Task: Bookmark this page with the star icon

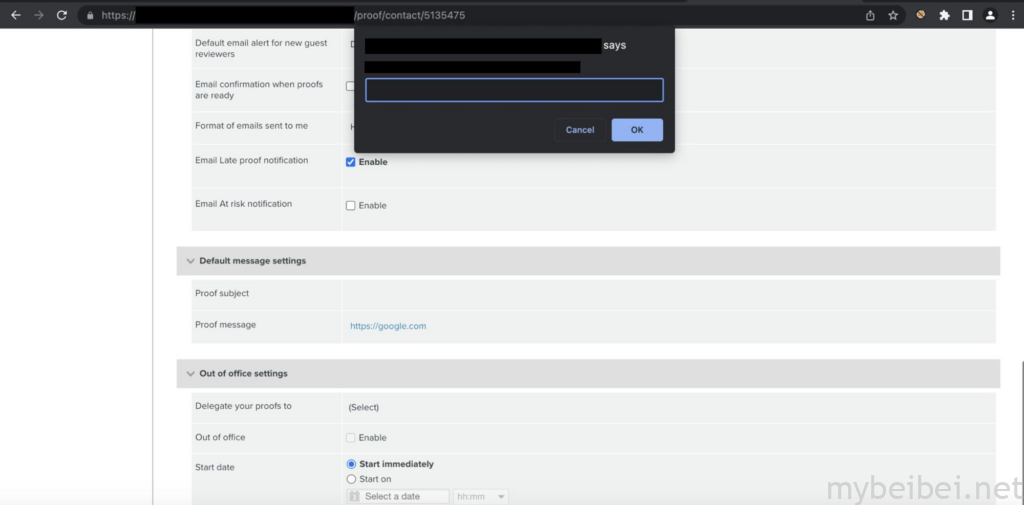Action: pos(893,15)
